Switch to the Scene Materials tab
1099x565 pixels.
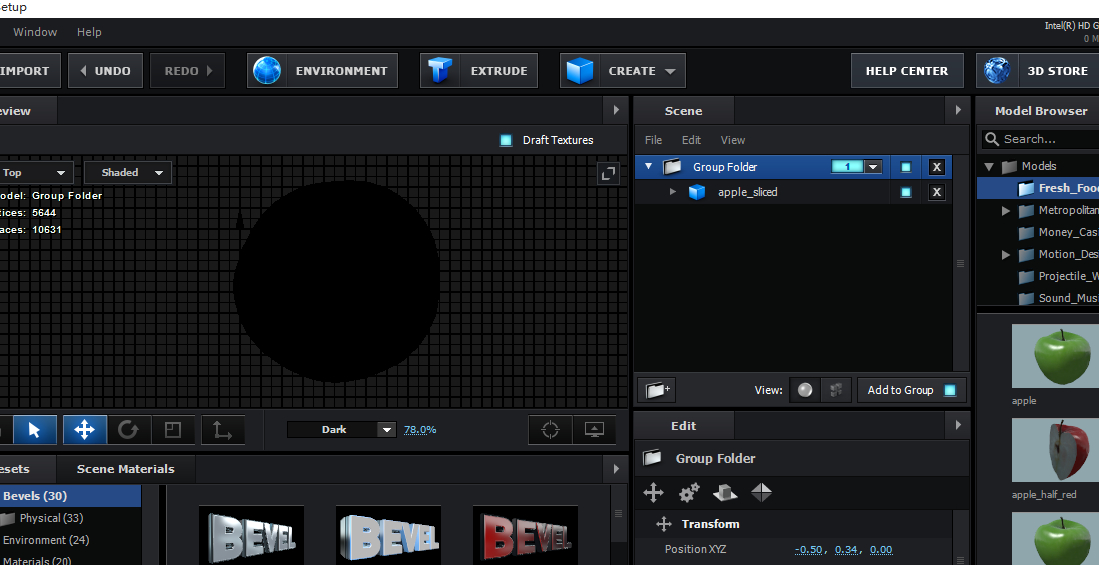[125, 469]
